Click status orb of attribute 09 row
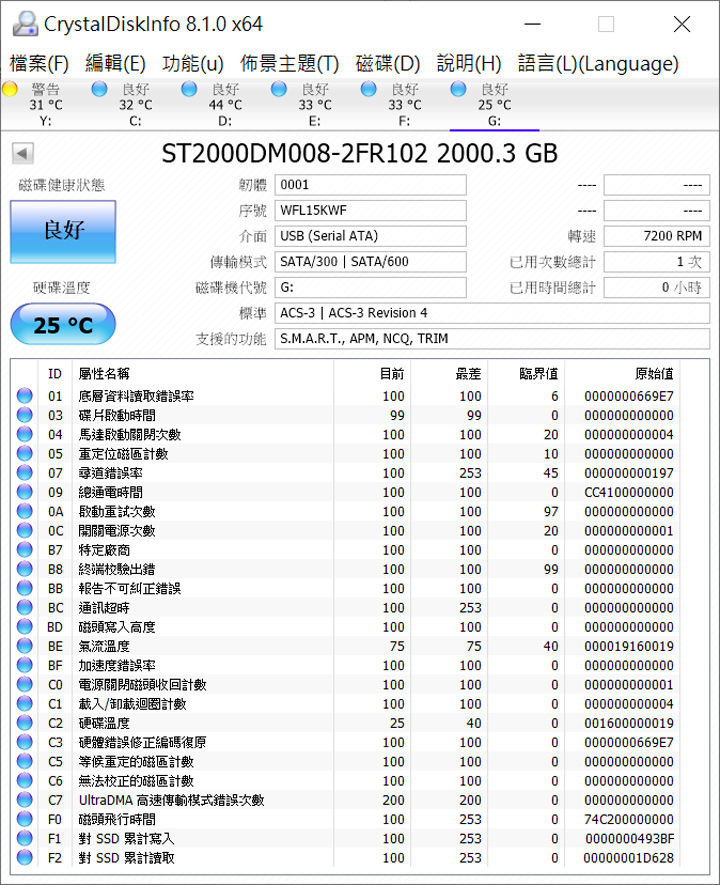Viewport: 720px width, 885px height. pos(25,492)
